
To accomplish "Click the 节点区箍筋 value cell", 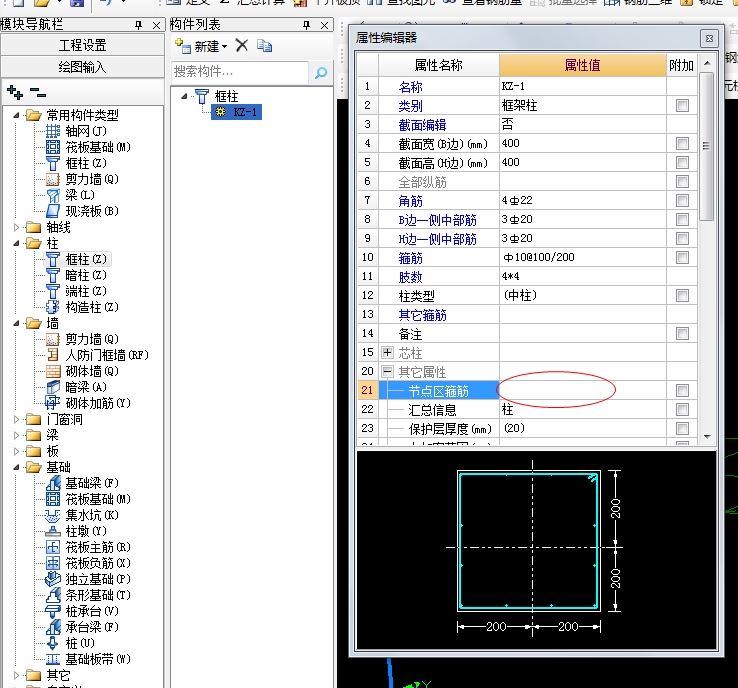I will pos(583,390).
